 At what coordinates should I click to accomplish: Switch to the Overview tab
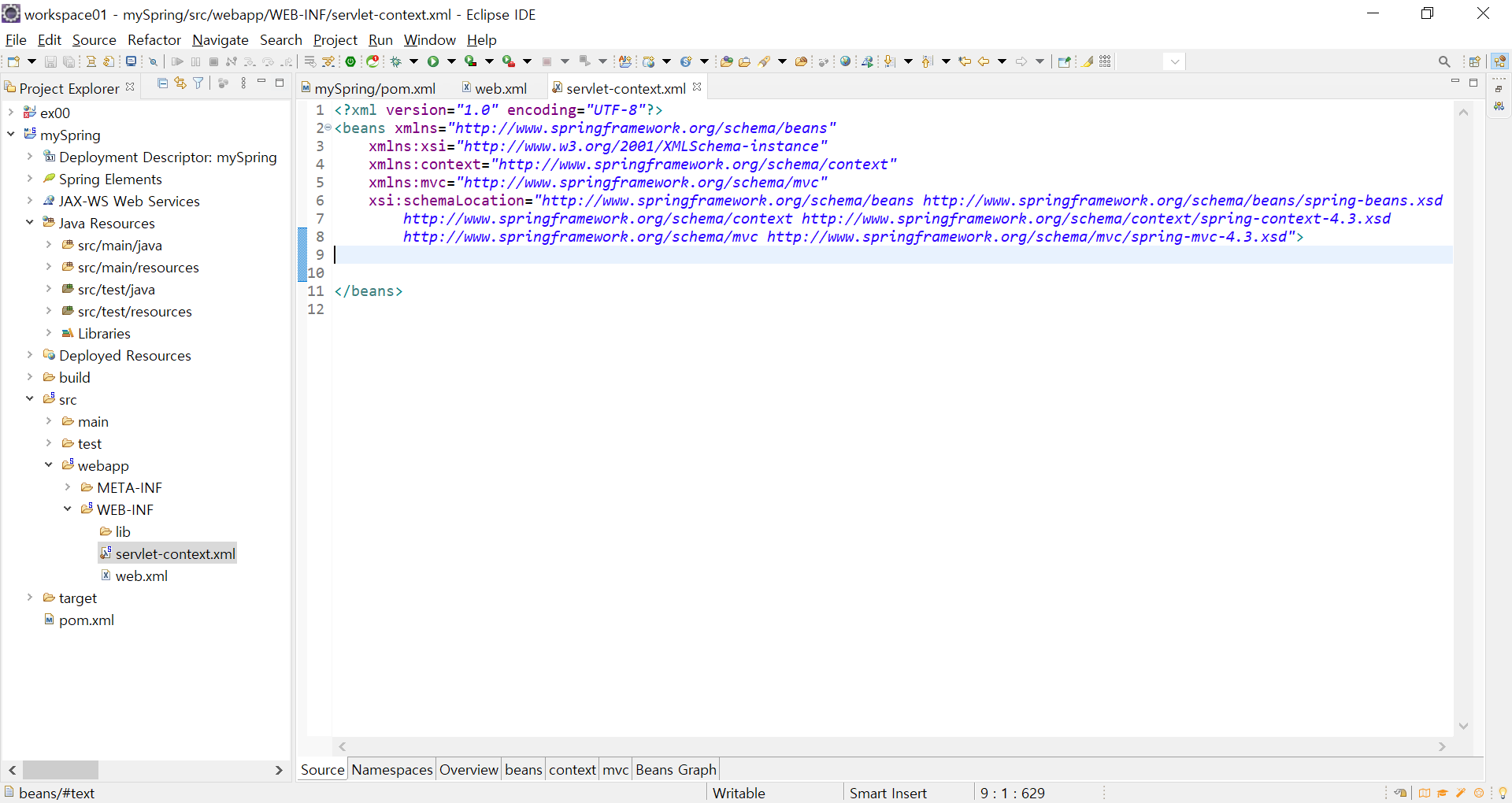coord(469,769)
